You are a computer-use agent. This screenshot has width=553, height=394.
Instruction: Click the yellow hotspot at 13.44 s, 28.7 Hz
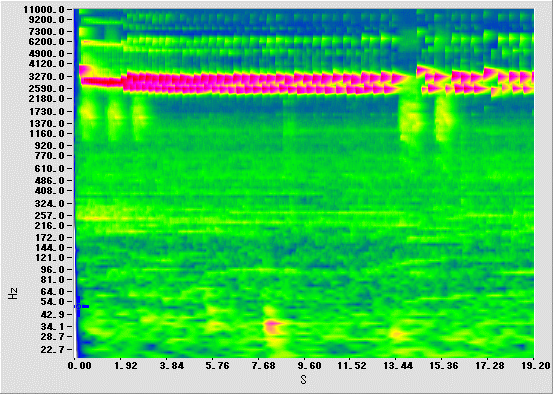(397, 333)
